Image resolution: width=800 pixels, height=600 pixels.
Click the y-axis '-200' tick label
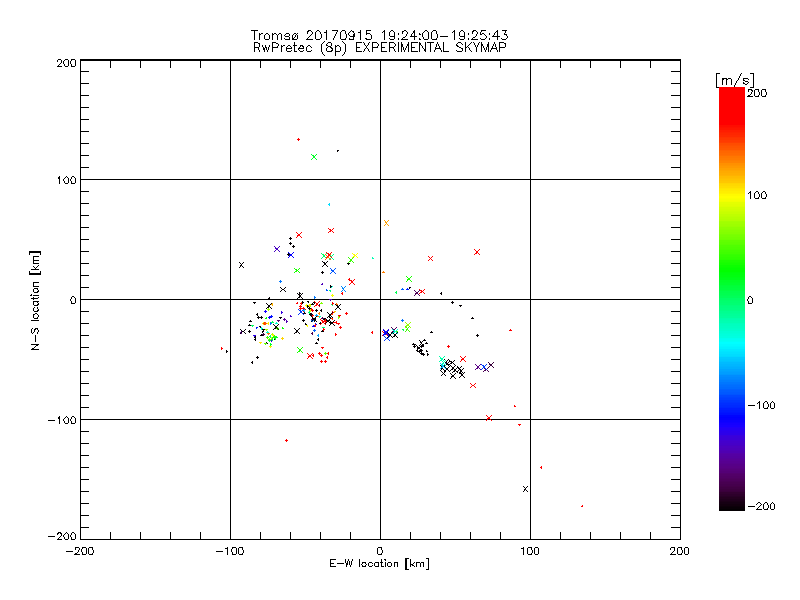(x=62, y=536)
